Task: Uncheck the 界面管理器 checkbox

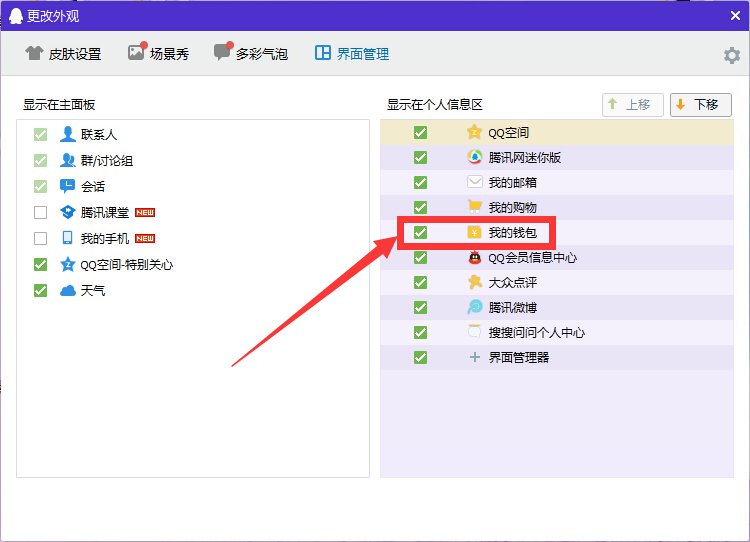Action: 420,357
